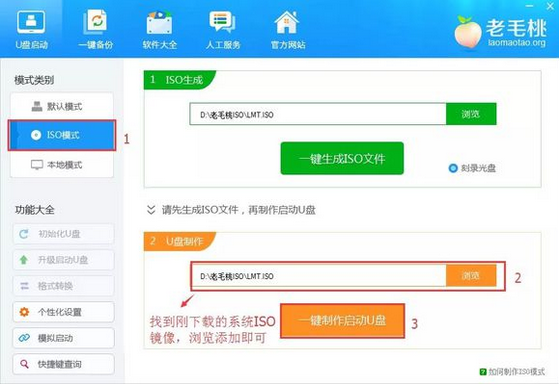Image resolution: width=559 pixels, height=388 pixels.
Task: Click 一键制作启动U盘 button
Action: coord(342,321)
